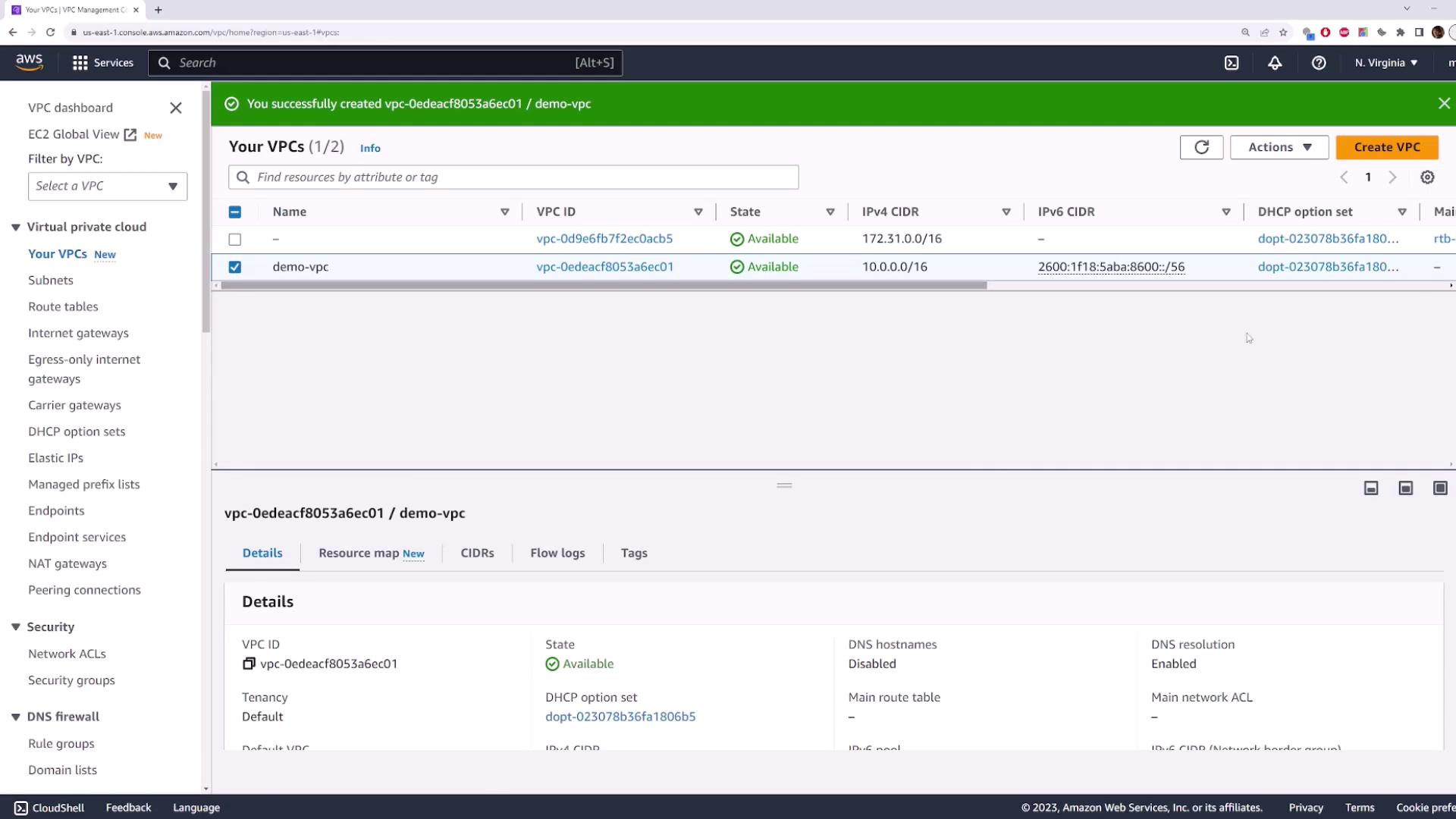This screenshot has height=819, width=1456.
Task: Copy the VPC ID in Details
Action: (249, 664)
